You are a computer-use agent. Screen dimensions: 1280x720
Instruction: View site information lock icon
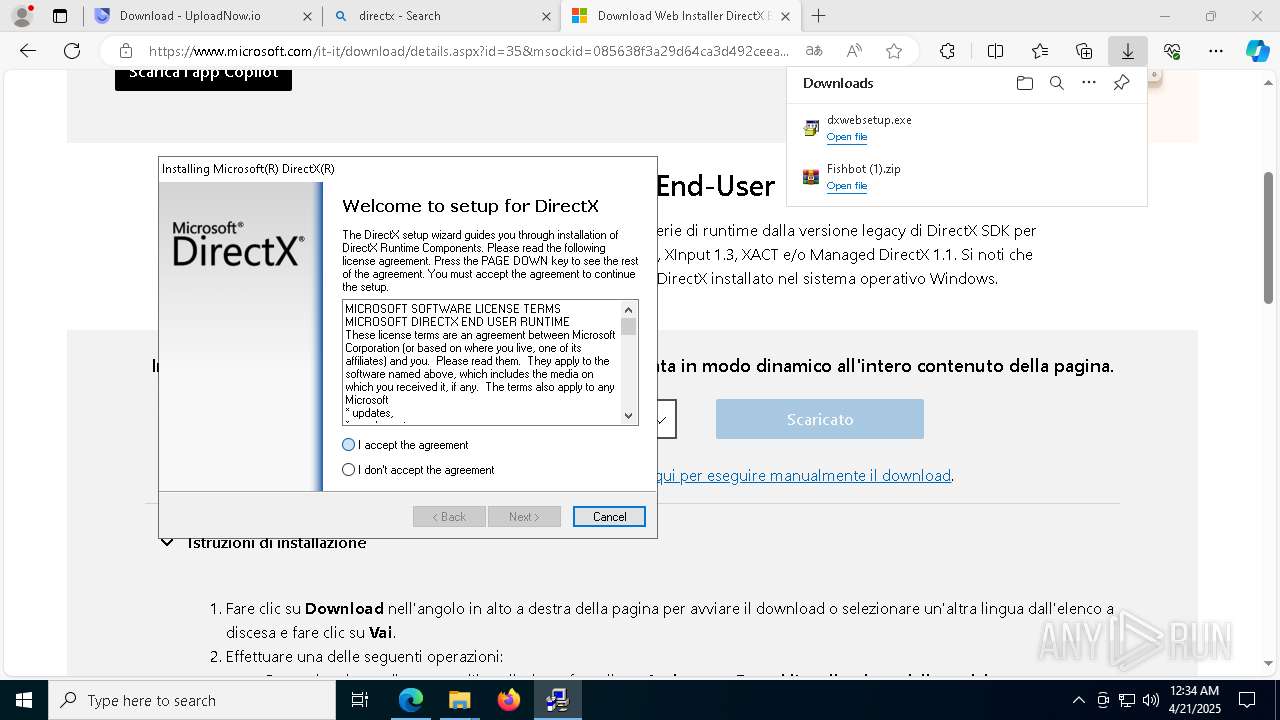tap(125, 51)
